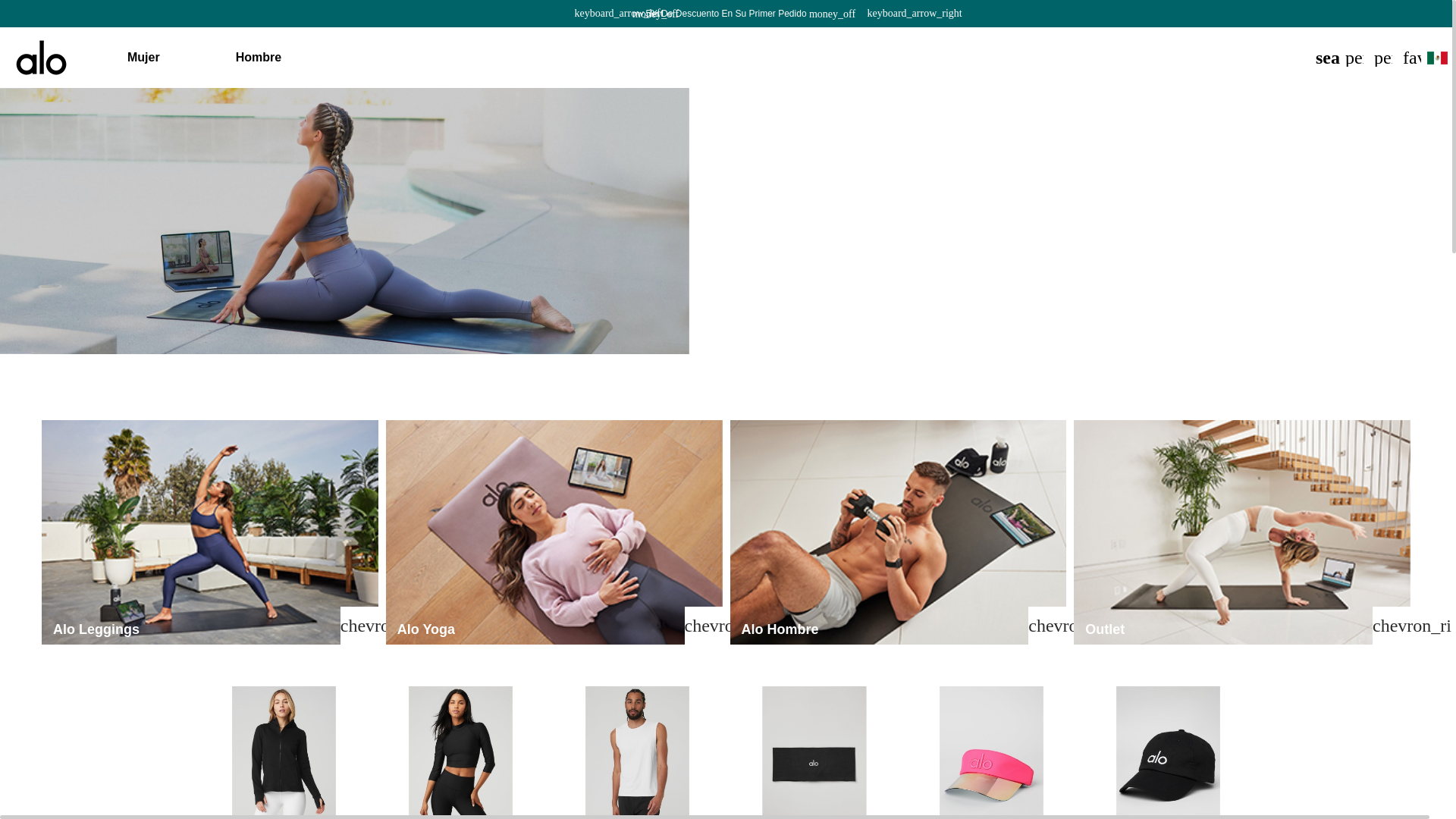Viewport: 1456px width, 819px height.
Task: Open the search icon in header
Action: click(x=1327, y=58)
